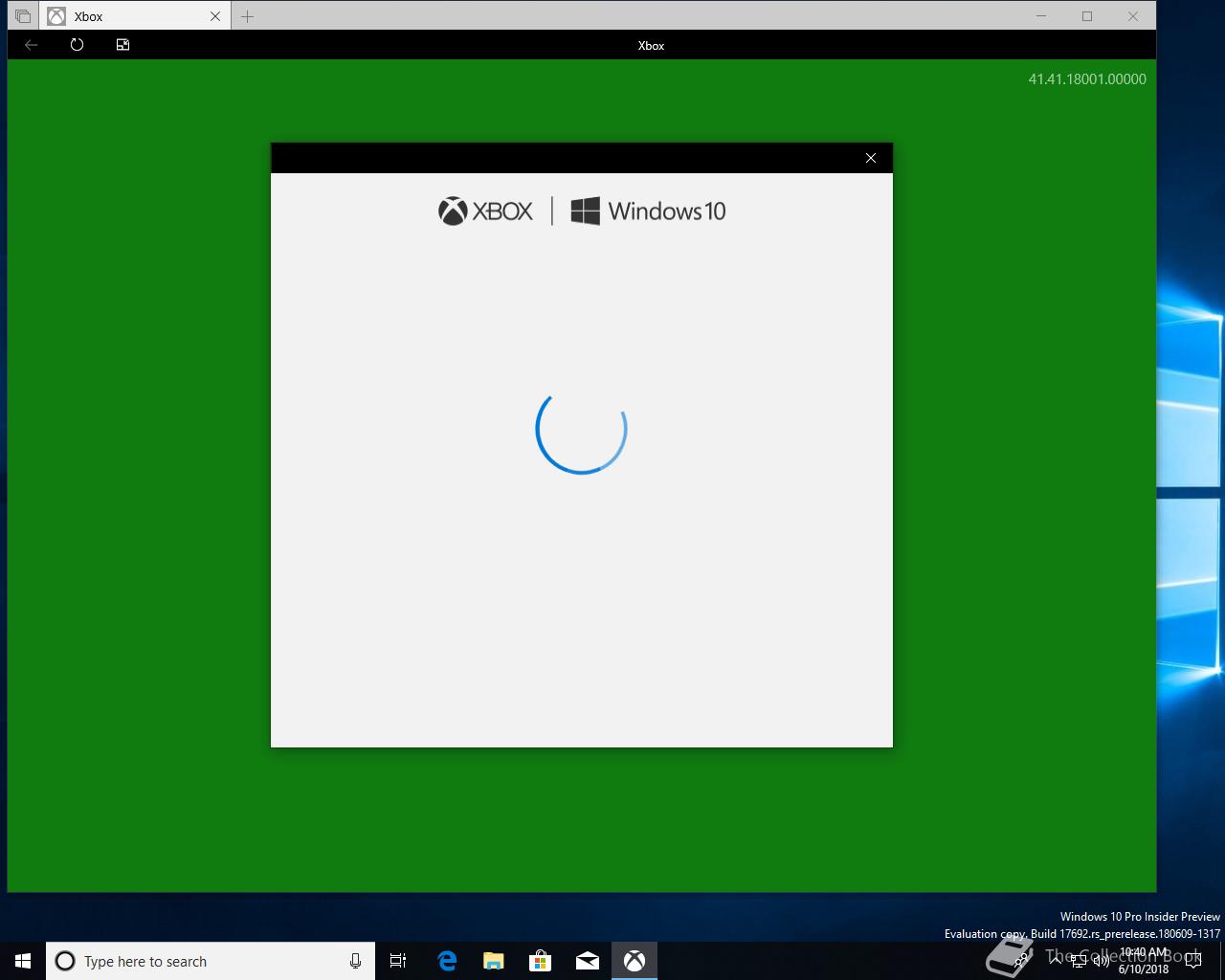The image size is (1225, 980).
Task: Open the network icon in system tray
Action: [x=1079, y=961]
